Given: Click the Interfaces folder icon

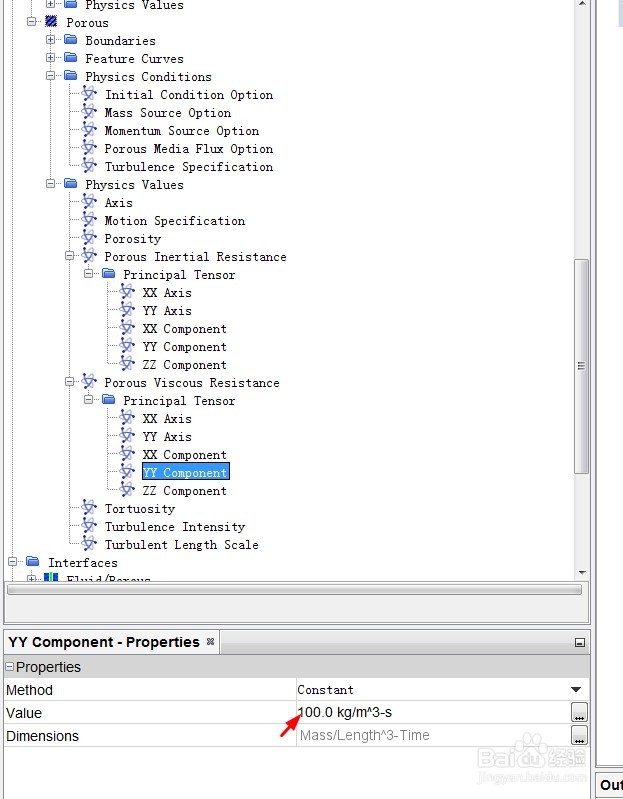Looking at the screenshot, I should click(x=32, y=562).
